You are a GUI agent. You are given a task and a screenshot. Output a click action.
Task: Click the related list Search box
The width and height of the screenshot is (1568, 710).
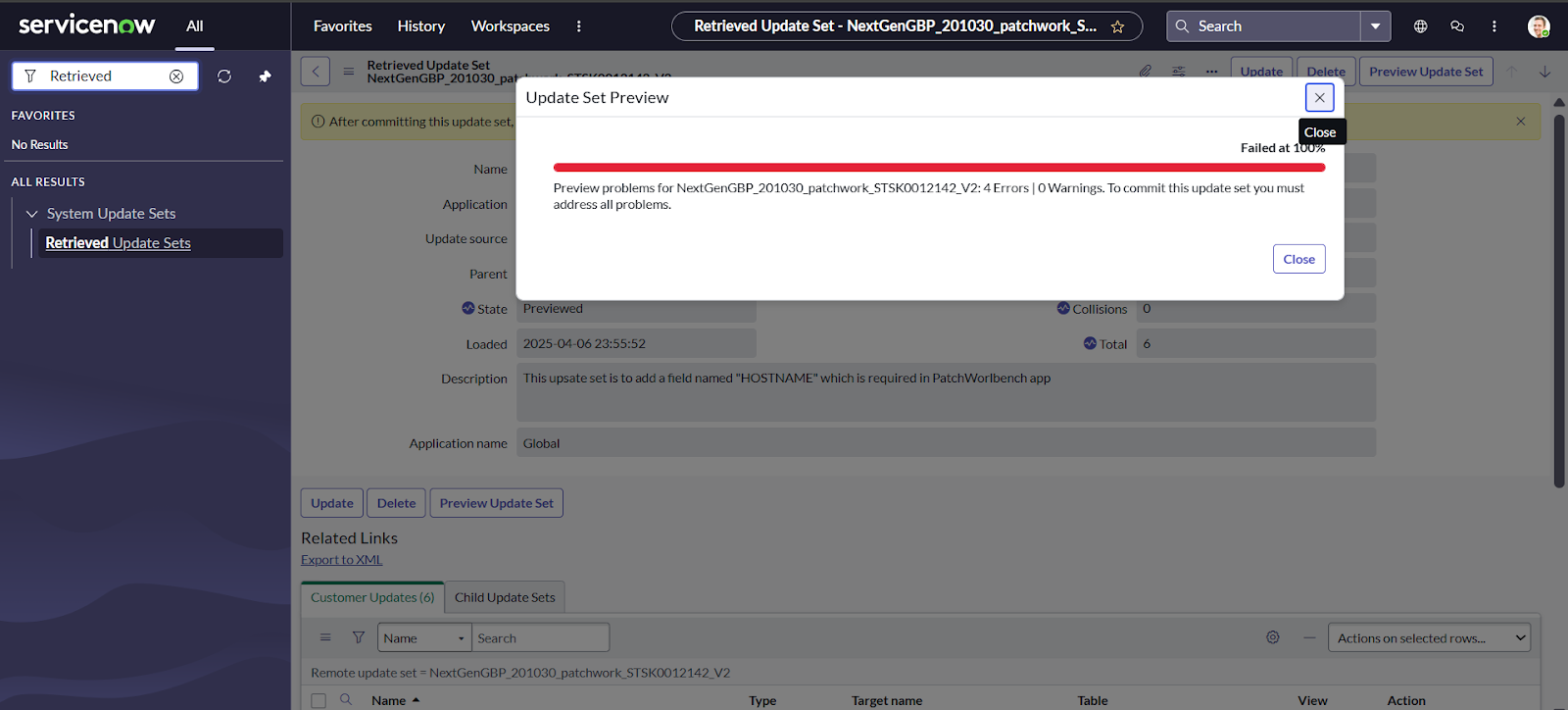click(x=540, y=638)
